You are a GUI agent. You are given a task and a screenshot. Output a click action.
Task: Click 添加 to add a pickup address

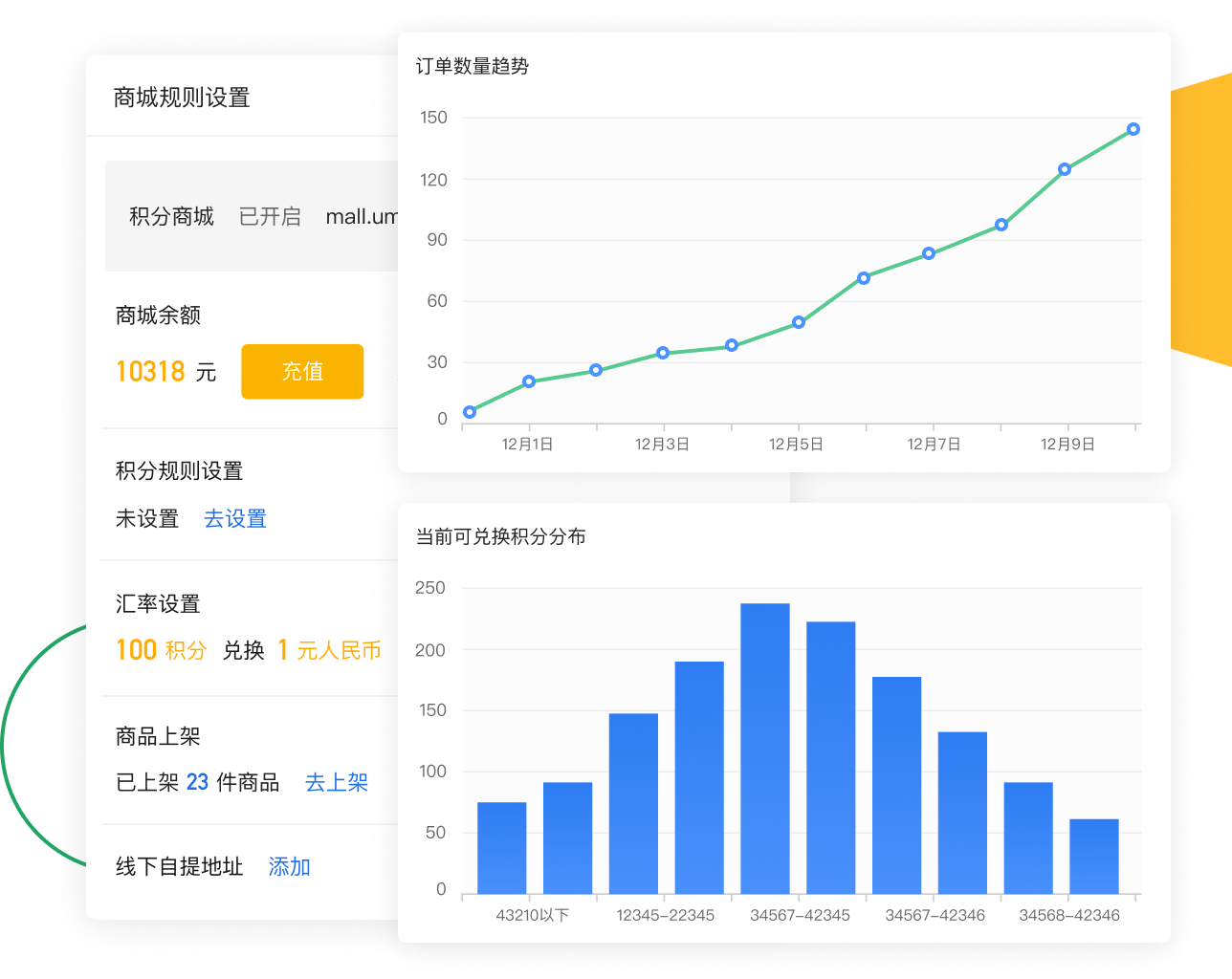point(289,867)
